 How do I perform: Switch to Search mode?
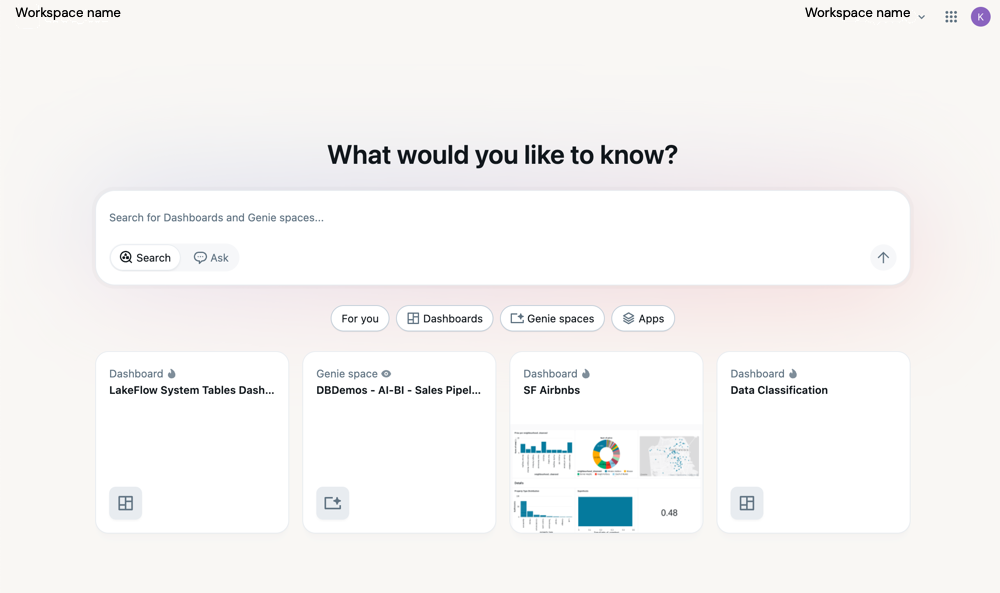(x=145, y=258)
